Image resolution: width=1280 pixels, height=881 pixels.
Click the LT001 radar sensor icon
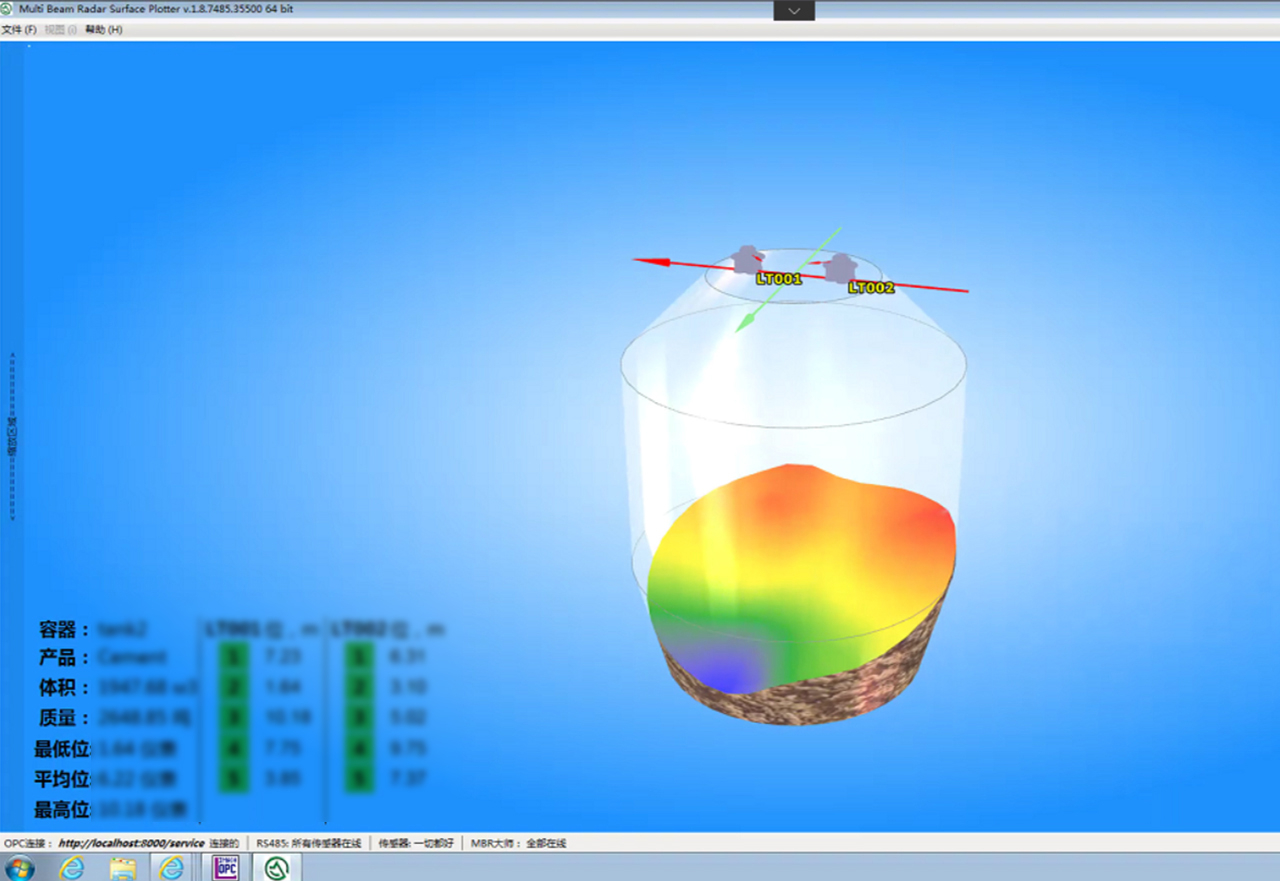pyautogui.click(x=746, y=259)
